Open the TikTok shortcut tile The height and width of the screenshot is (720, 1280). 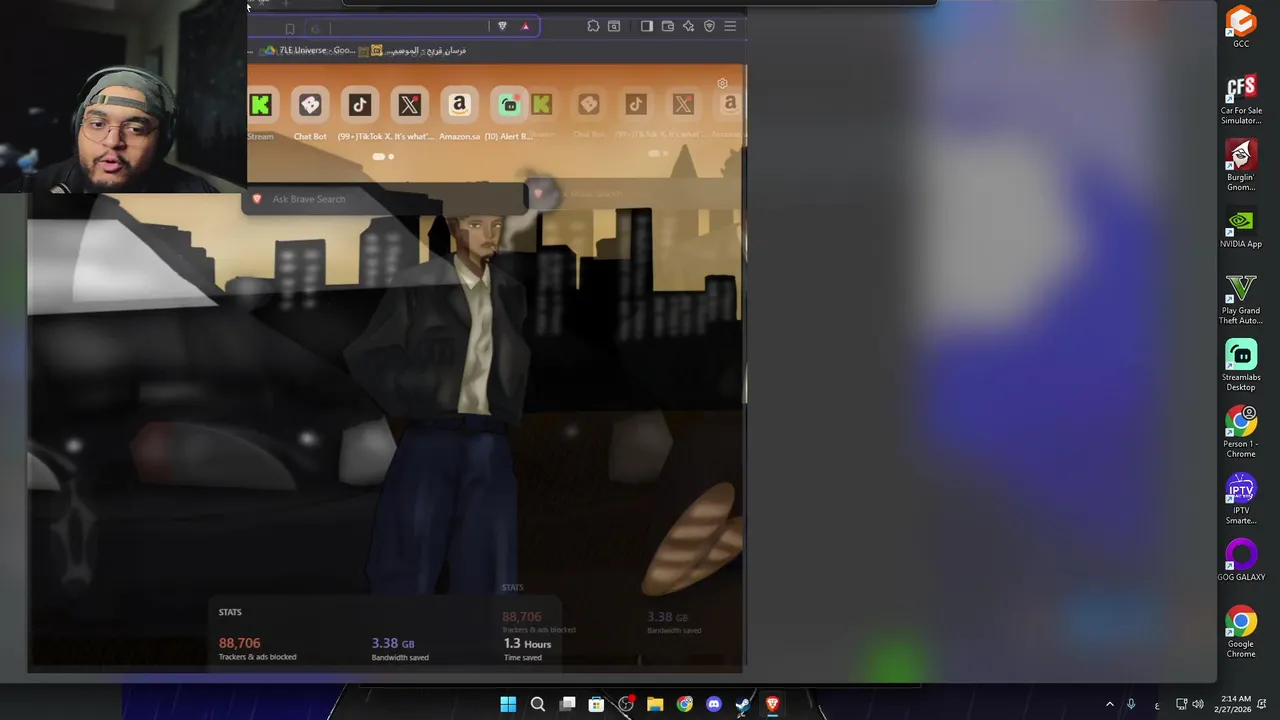[360, 105]
